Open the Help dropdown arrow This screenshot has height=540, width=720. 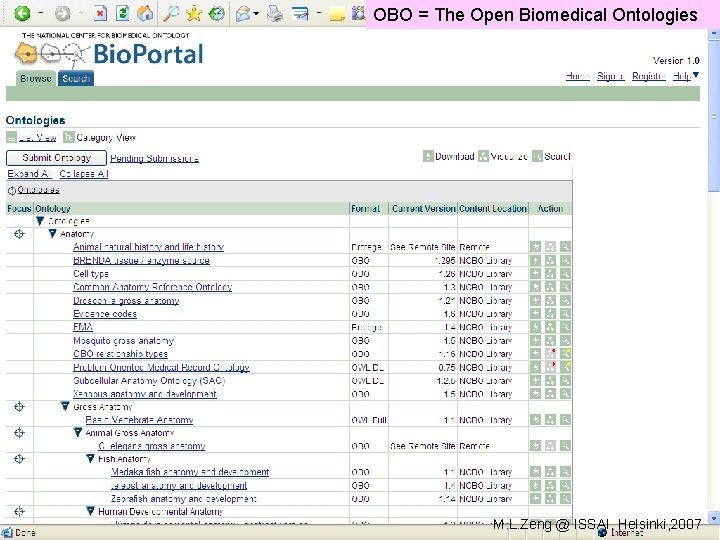coord(696,75)
